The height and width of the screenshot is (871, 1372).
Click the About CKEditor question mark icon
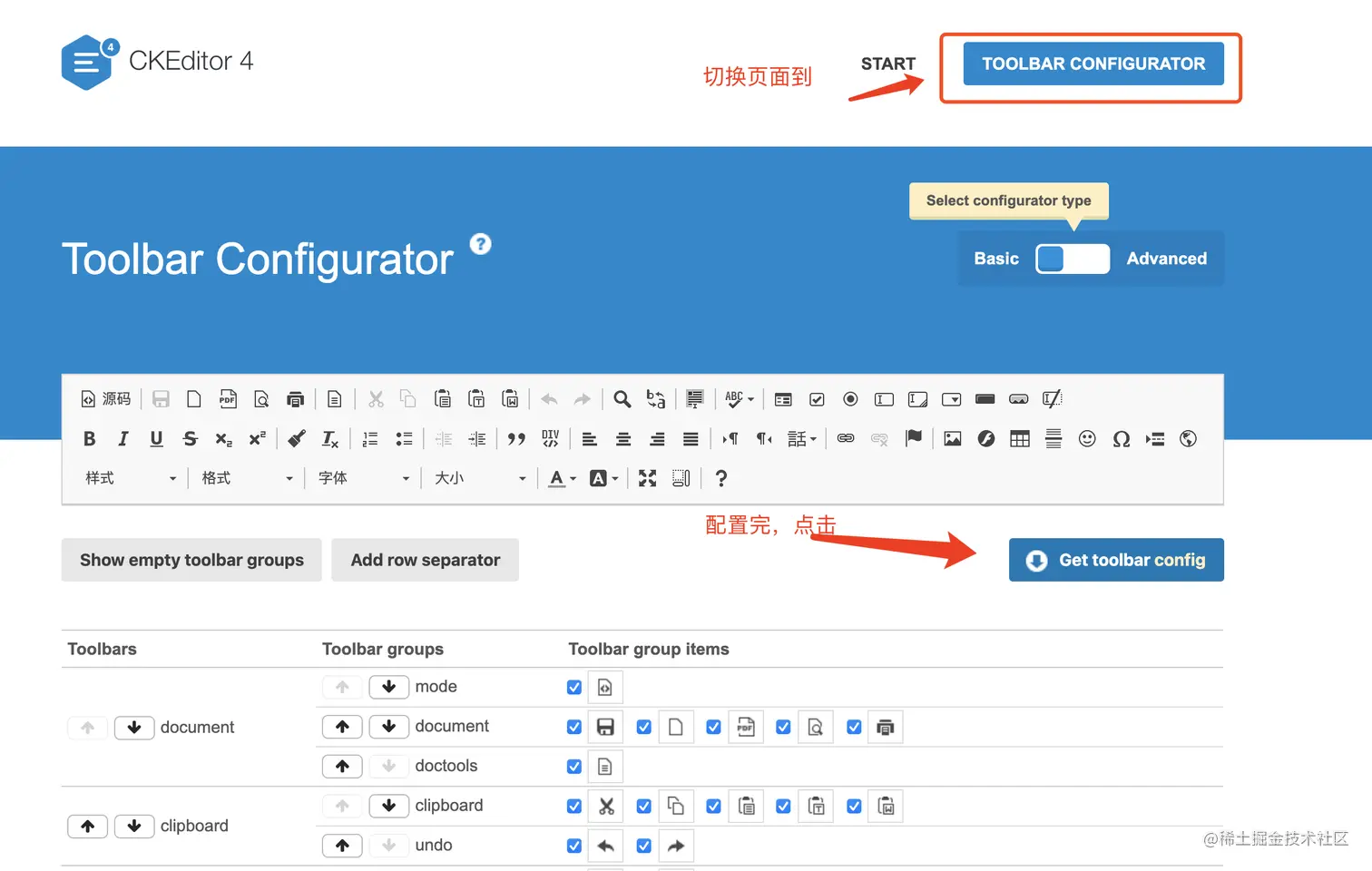click(x=721, y=478)
